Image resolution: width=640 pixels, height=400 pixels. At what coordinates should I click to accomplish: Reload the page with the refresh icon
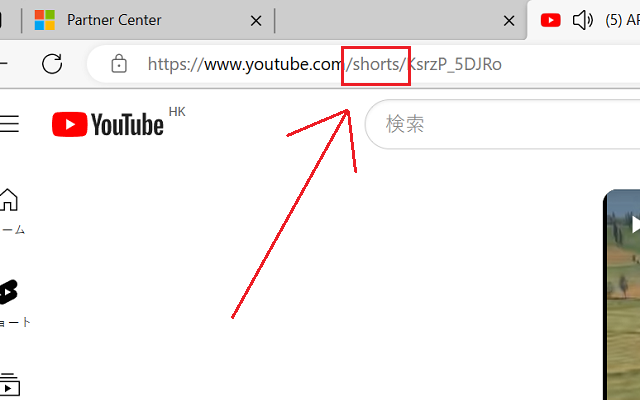coord(52,64)
